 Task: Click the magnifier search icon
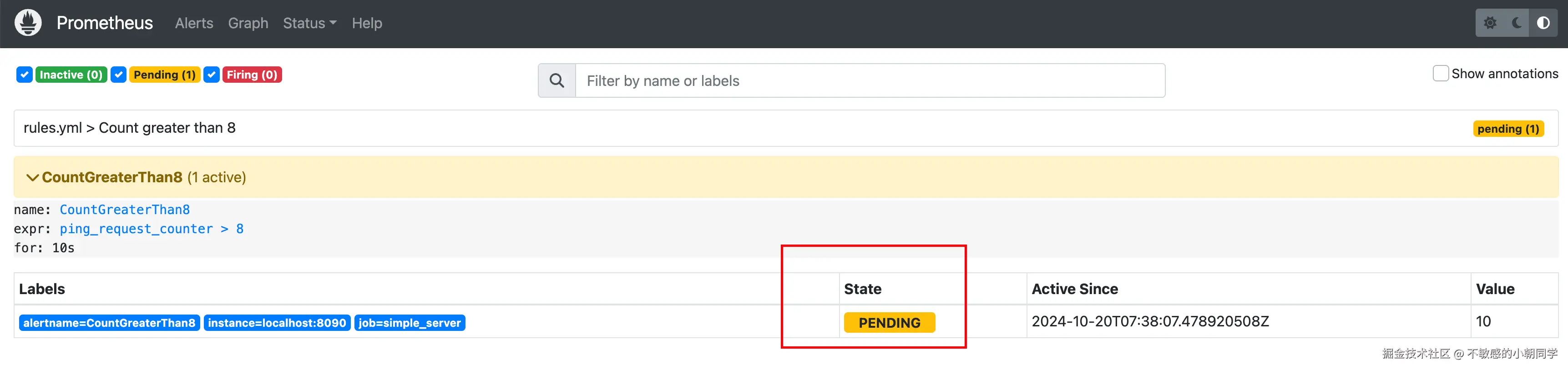tap(556, 80)
